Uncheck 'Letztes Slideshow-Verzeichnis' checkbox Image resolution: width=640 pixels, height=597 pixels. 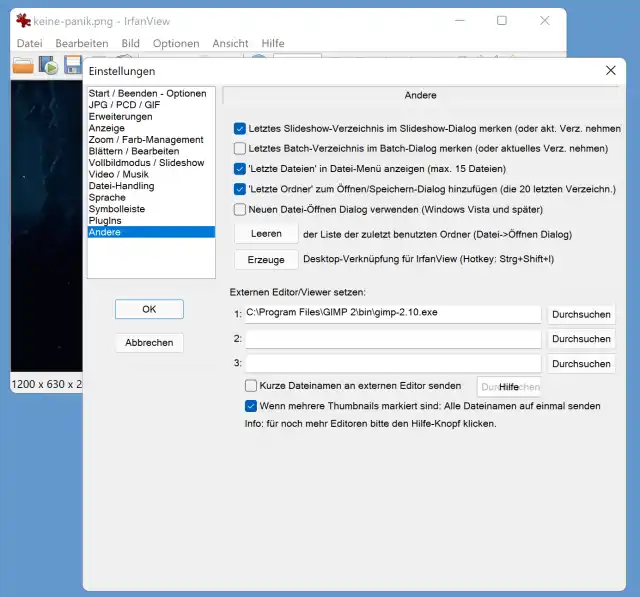coord(240,128)
